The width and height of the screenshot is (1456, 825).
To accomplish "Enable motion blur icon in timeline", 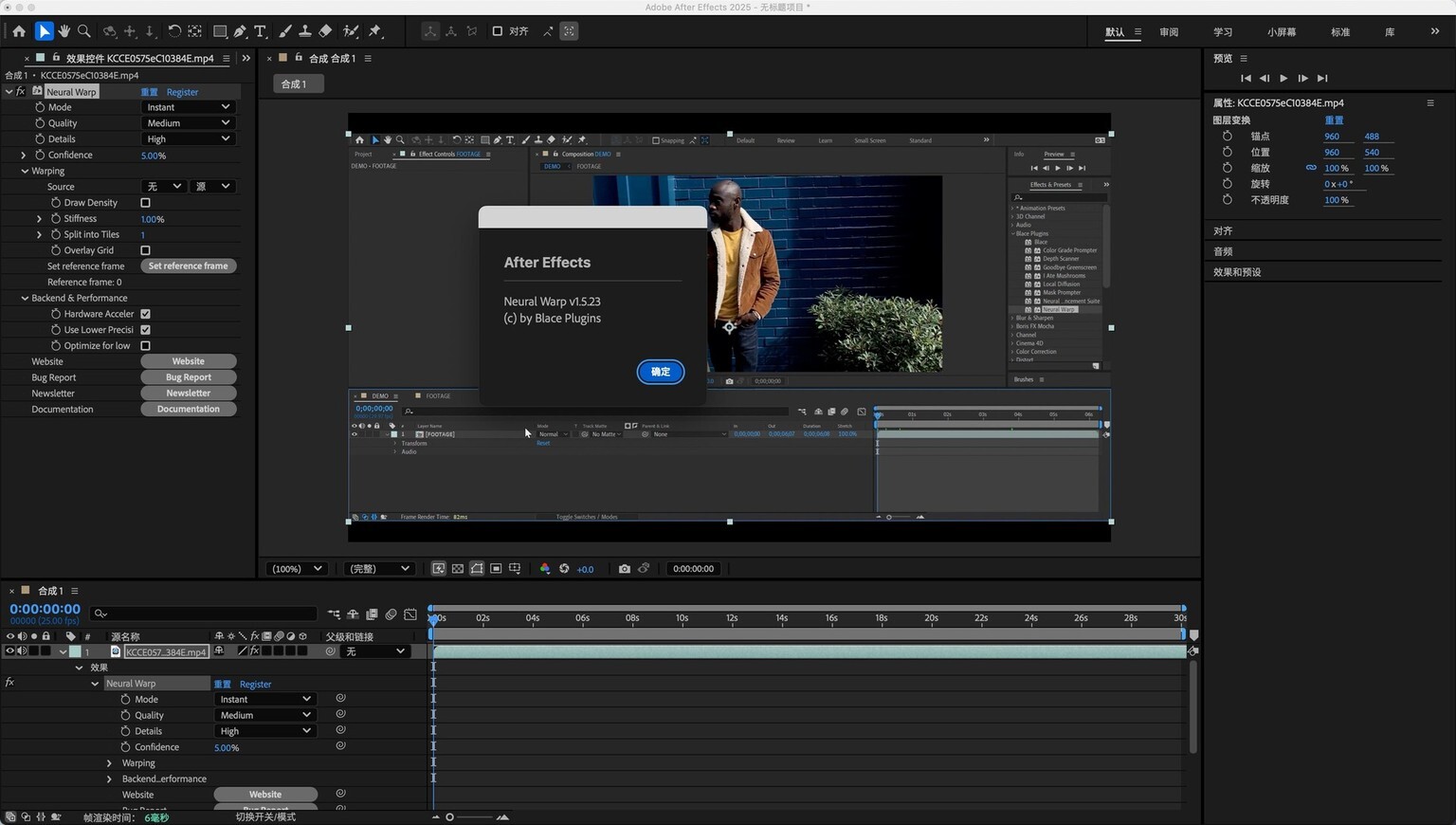I will 391,614.
